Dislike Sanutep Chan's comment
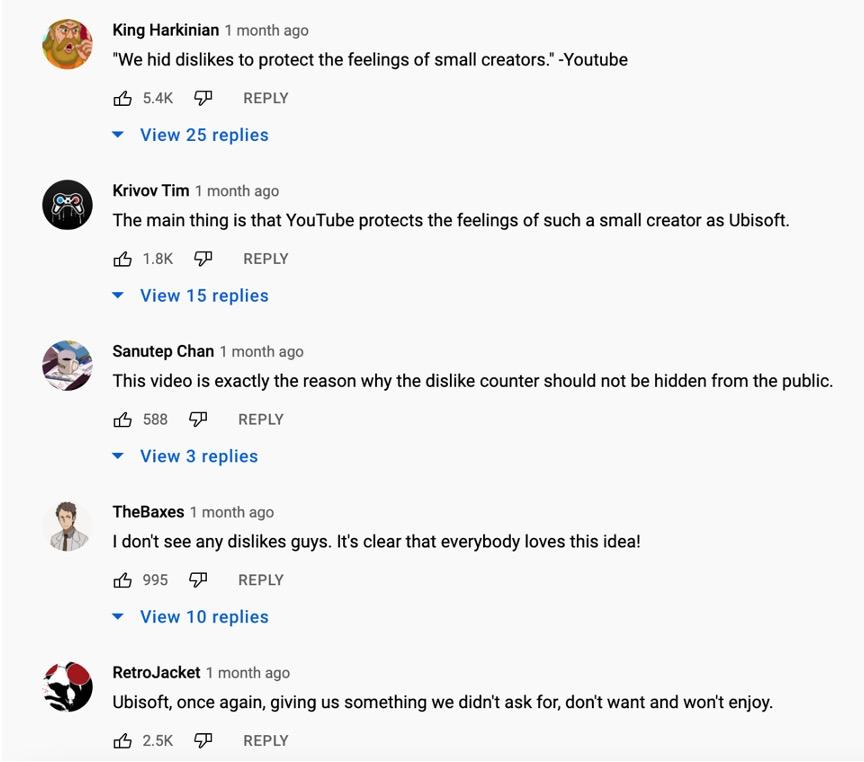This screenshot has height=762, width=864. click(198, 420)
